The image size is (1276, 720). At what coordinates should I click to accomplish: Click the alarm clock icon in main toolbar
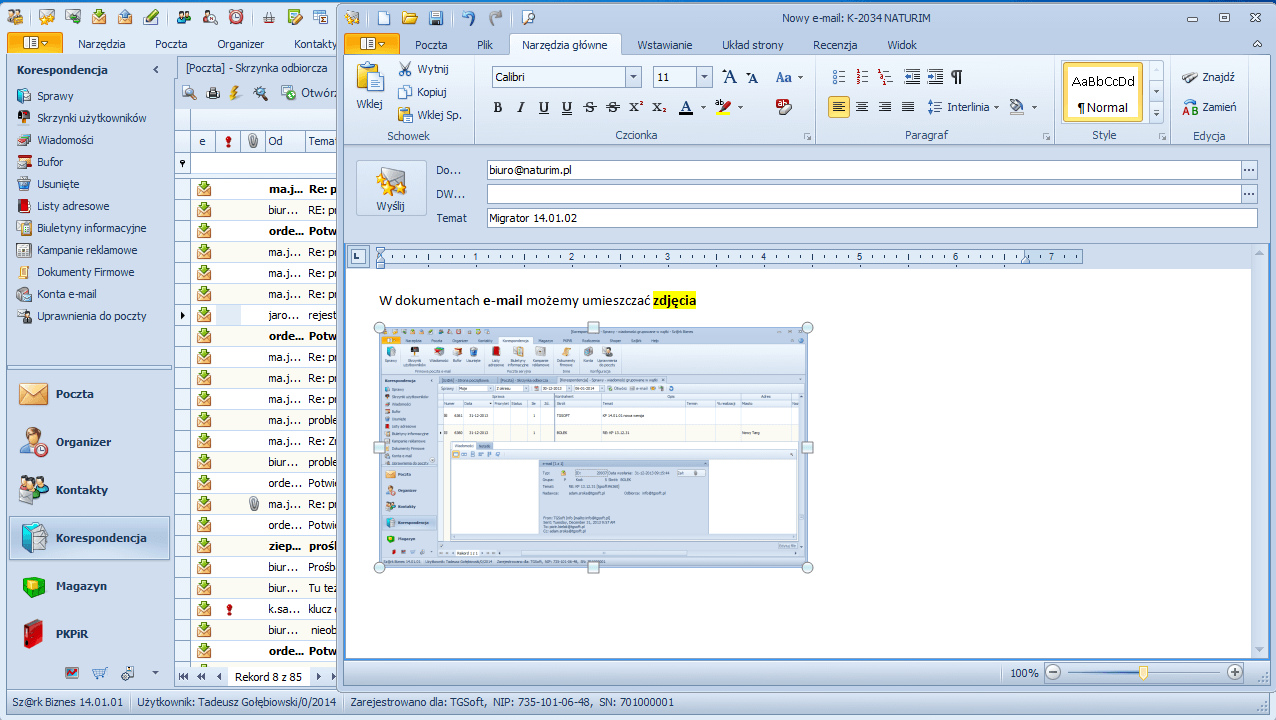coord(235,18)
